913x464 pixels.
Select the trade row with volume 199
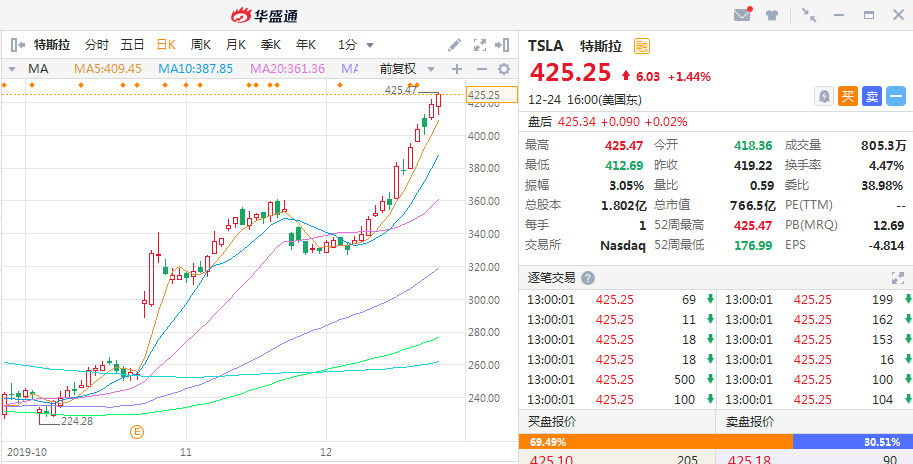[817, 300]
